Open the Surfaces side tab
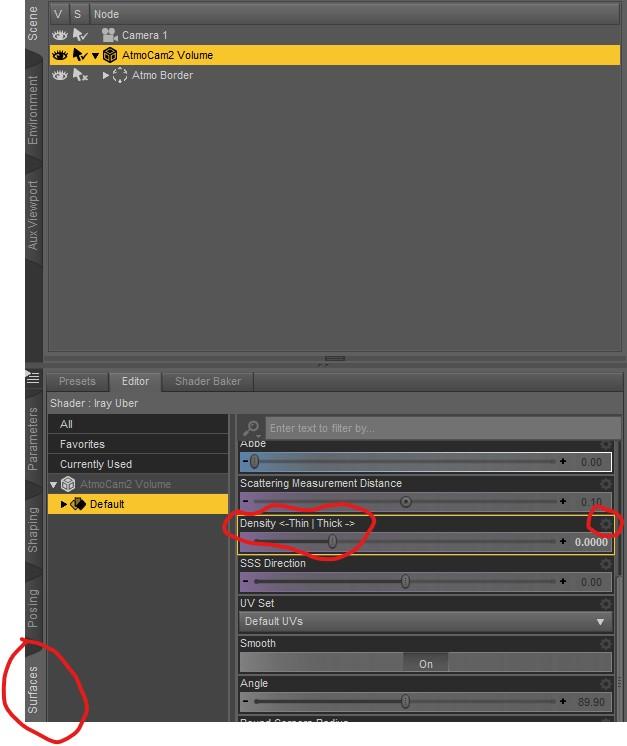 point(33,690)
